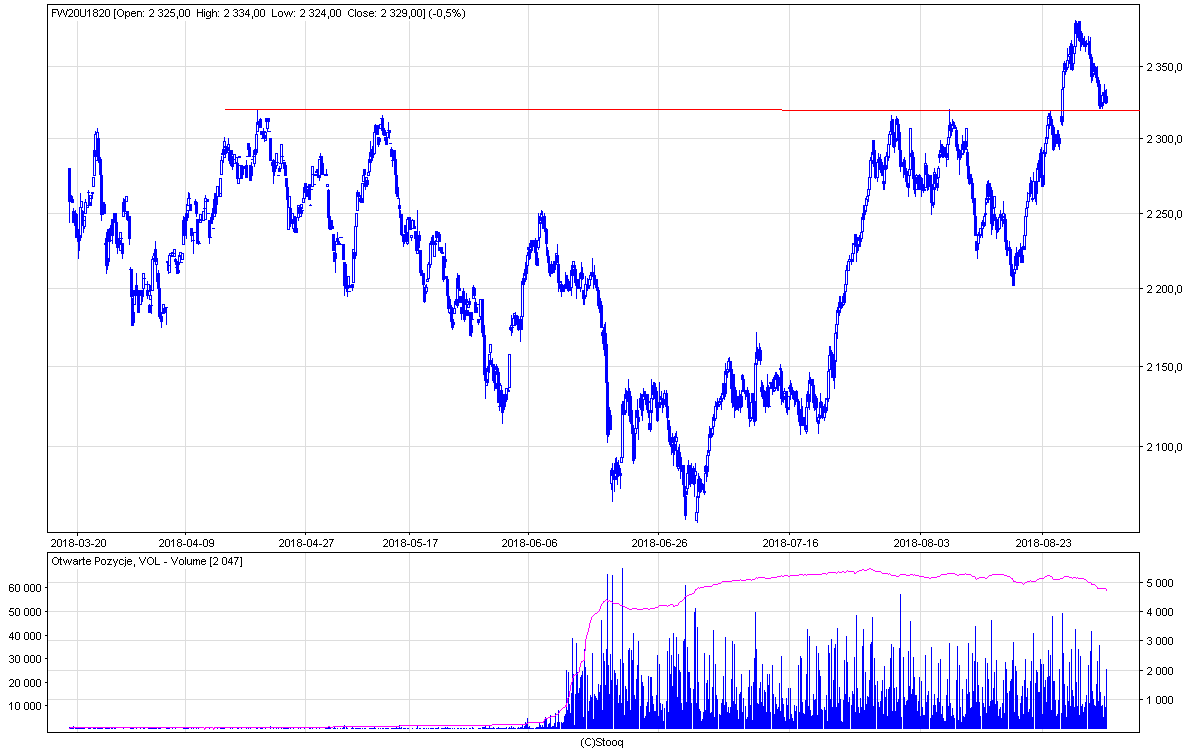The height and width of the screenshot is (750, 1200).
Task: Click the 2 300,0 price axis label
Action: (1165, 139)
